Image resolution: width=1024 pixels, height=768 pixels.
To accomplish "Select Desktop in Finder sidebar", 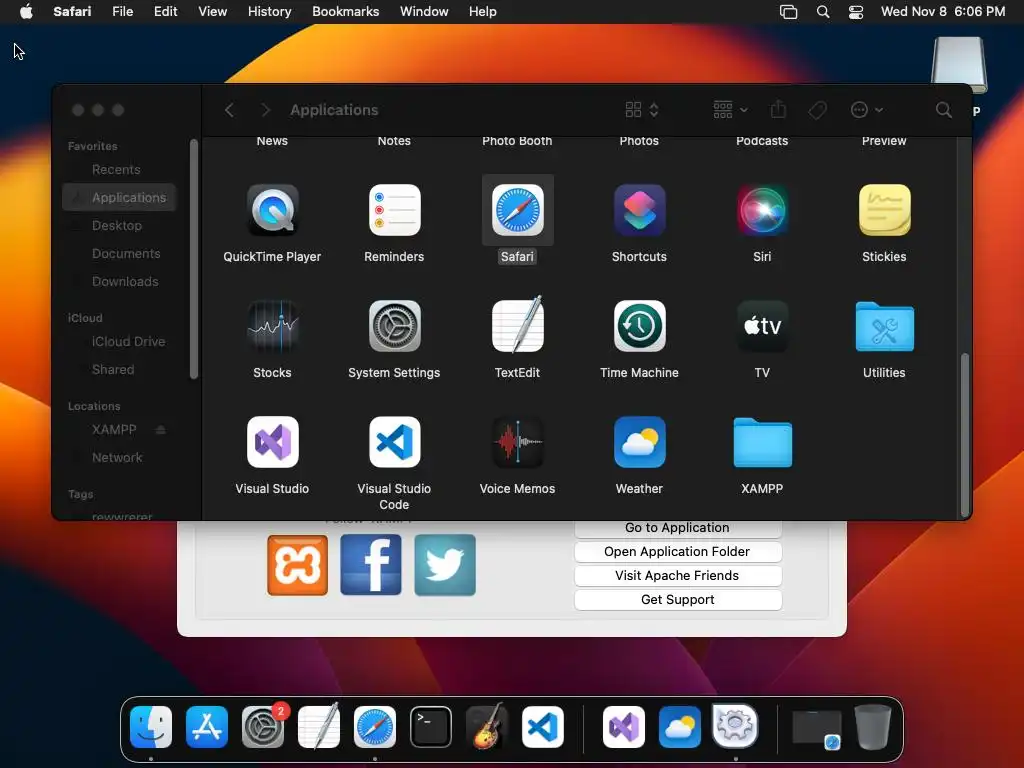I will coord(119,226).
